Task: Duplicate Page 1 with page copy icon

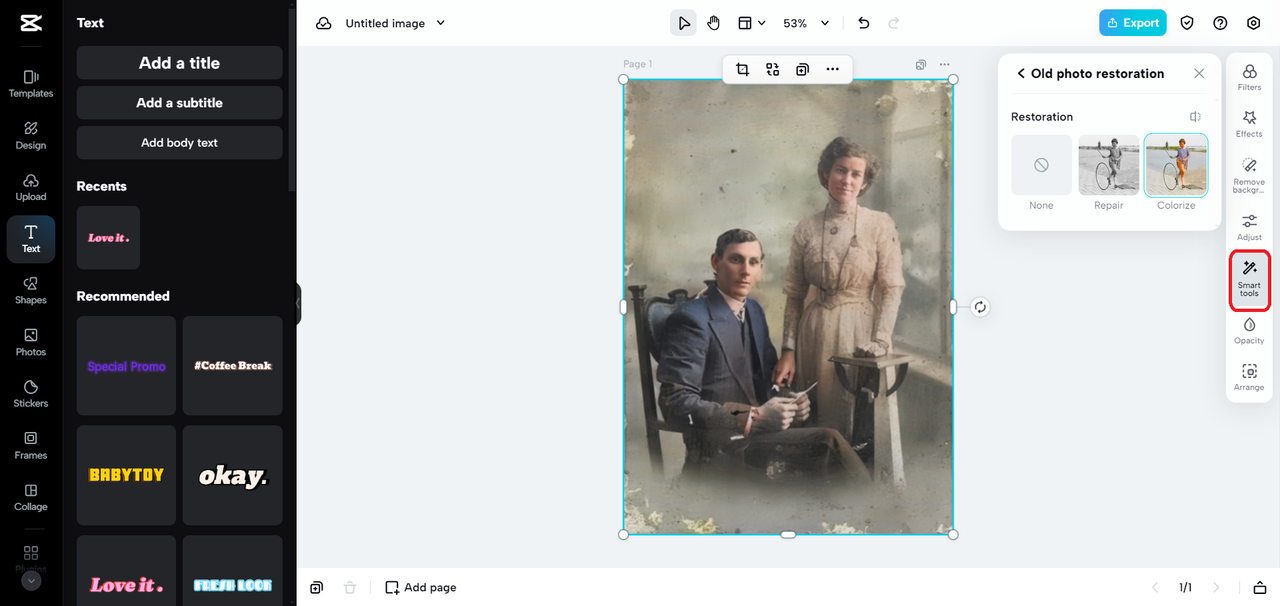Action: coord(921,65)
